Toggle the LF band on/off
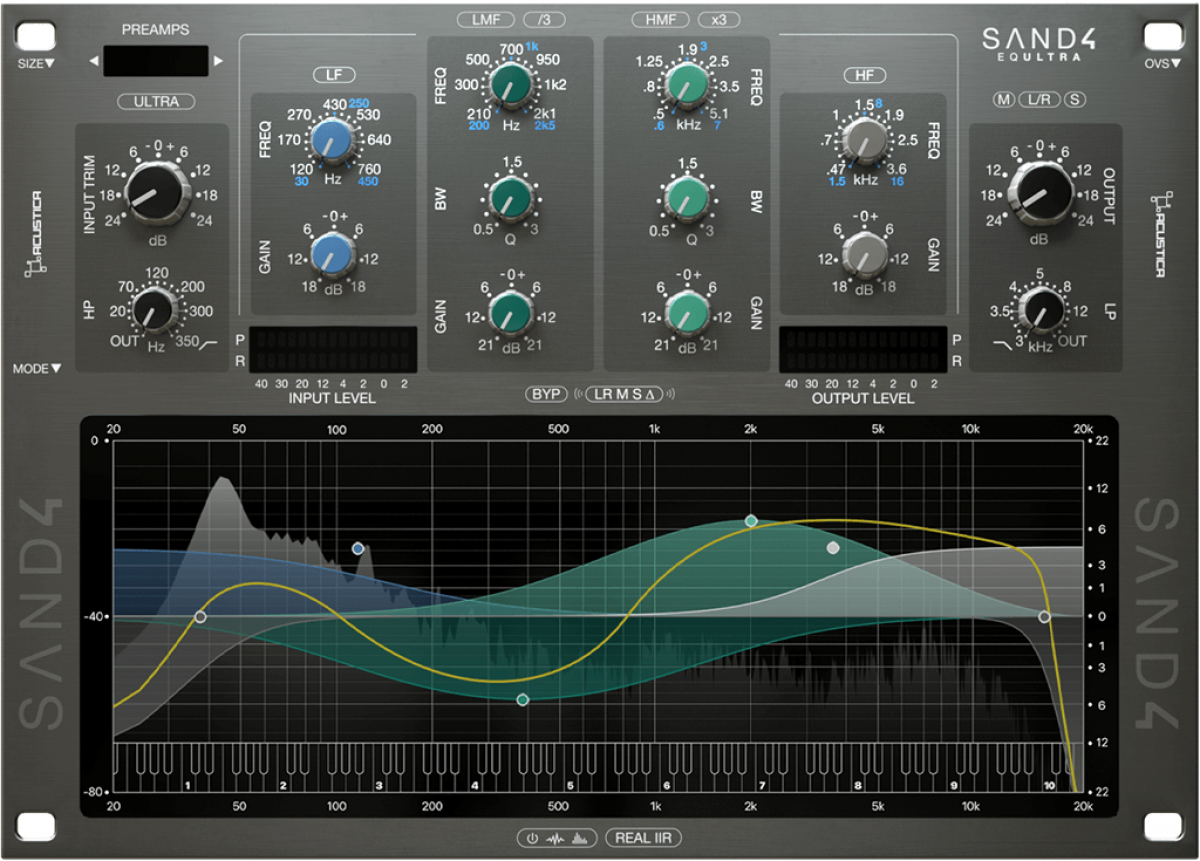This screenshot has width=1200, height=861. pyautogui.click(x=333, y=75)
